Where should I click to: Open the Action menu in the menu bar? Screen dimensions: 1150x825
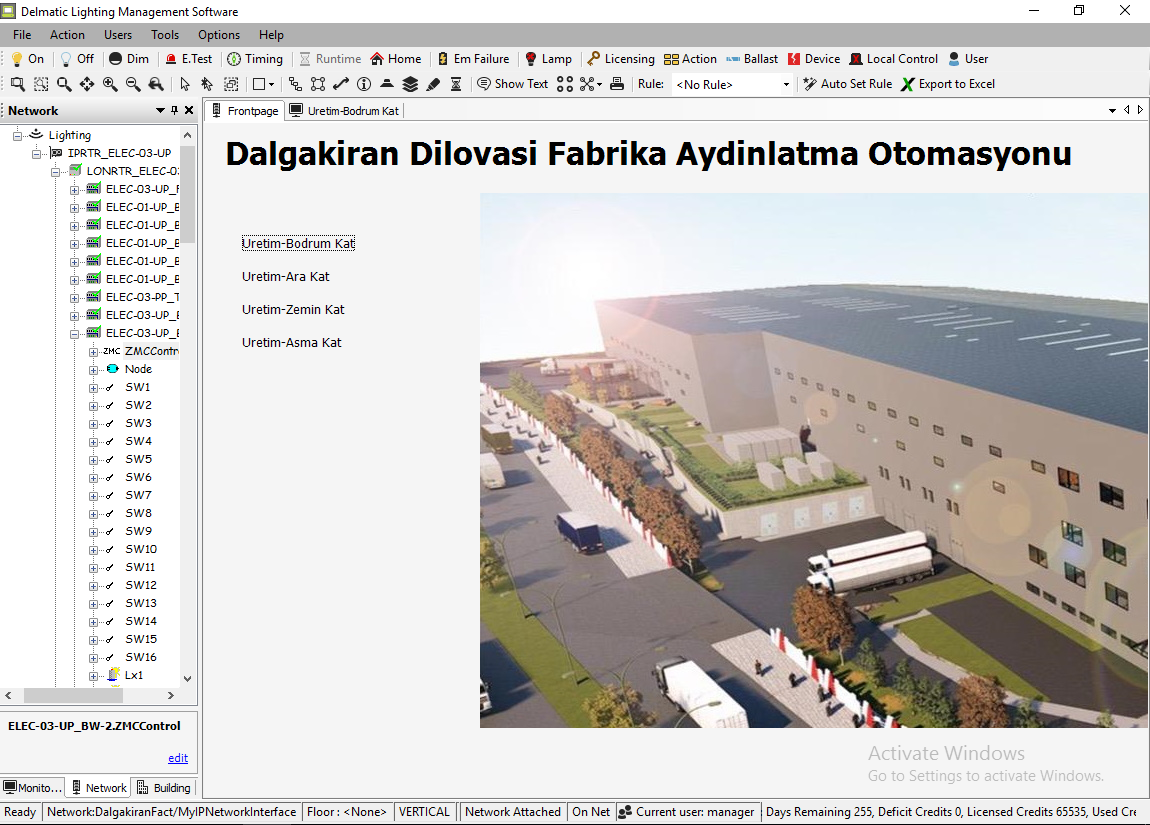pos(67,34)
